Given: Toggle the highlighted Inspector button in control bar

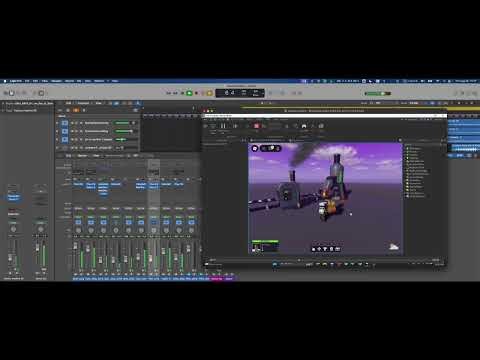Looking at the screenshot, I should pyautogui.click(x=12, y=93).
